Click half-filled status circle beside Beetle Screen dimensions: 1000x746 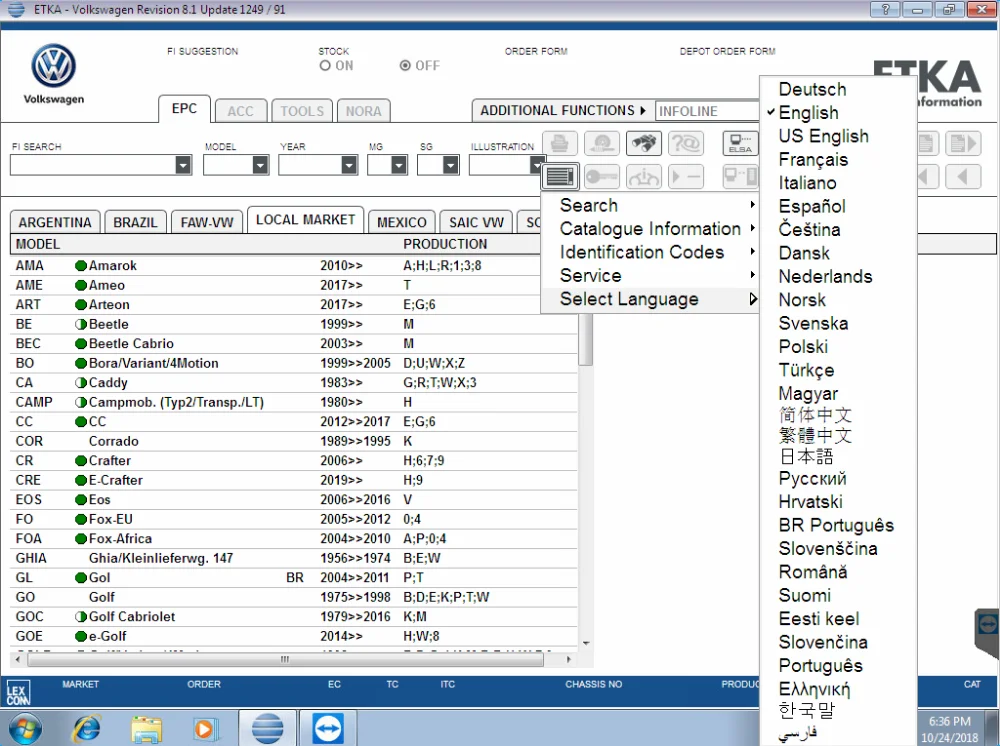(81, 325)
